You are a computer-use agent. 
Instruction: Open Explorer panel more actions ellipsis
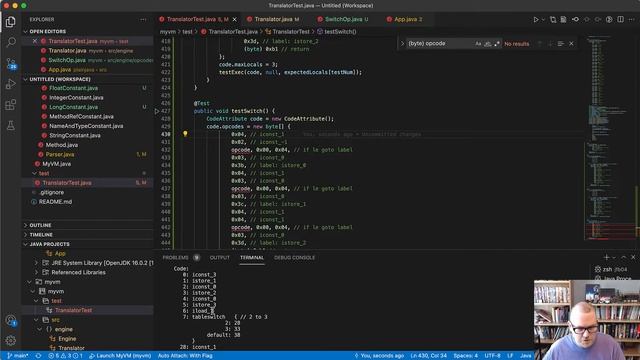click(x=143, y=19)
